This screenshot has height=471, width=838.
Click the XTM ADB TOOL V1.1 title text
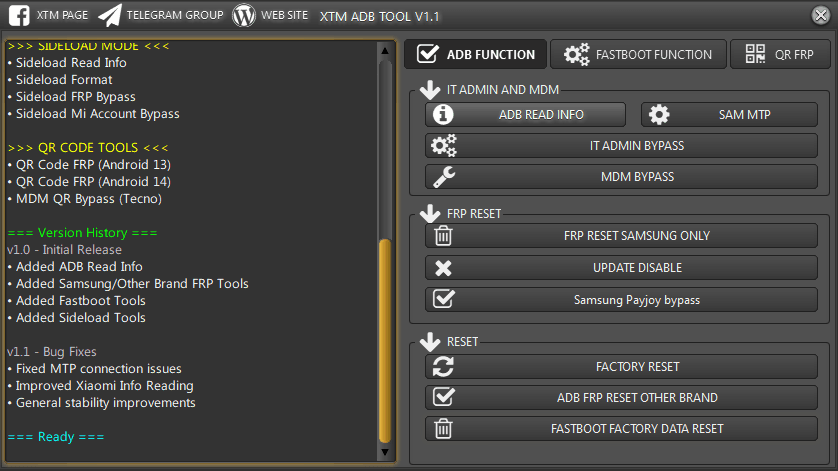[379, 17]
